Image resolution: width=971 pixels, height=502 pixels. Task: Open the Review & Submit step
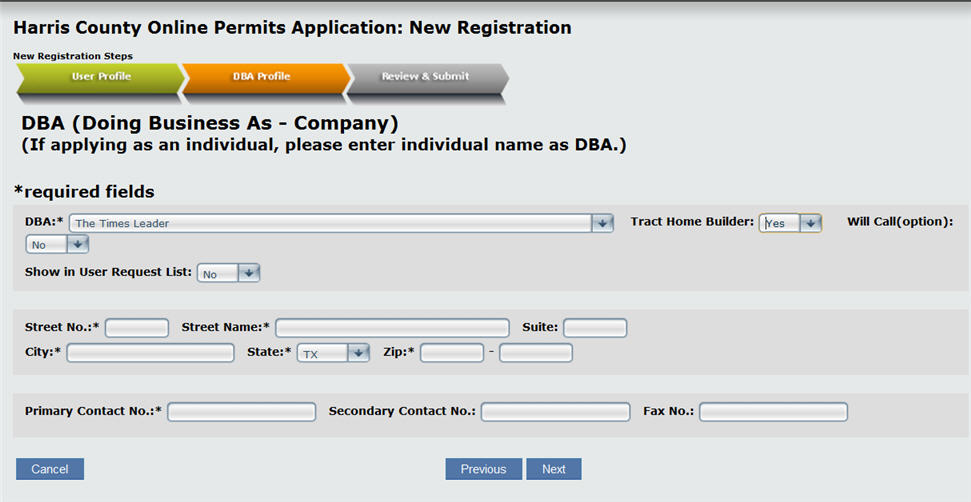pyautogui.click(x=427, y=77)
